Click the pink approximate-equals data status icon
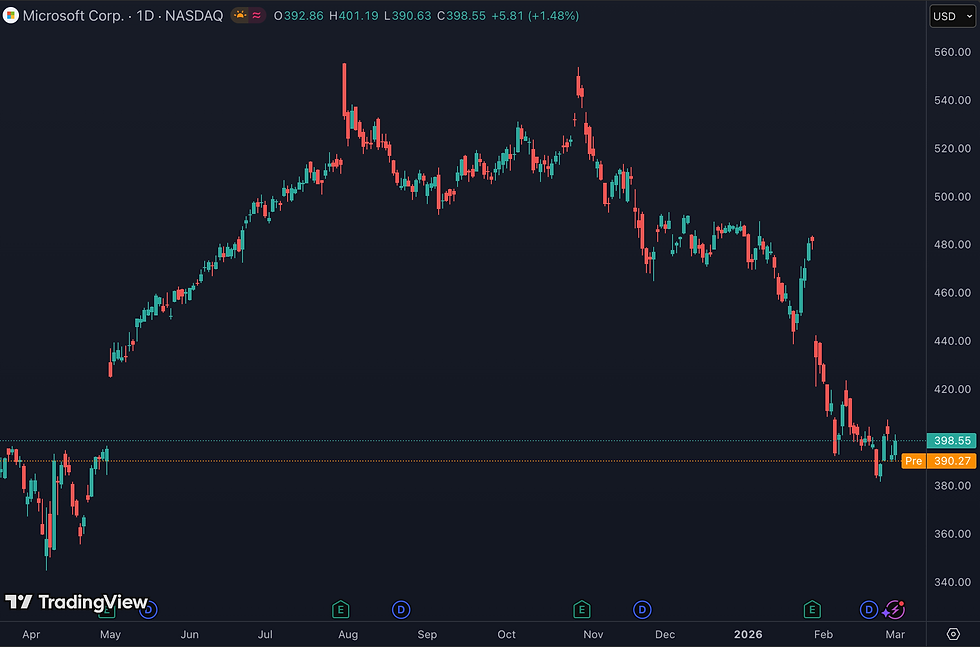Screen dimensions: 980x647 (257, 16)
